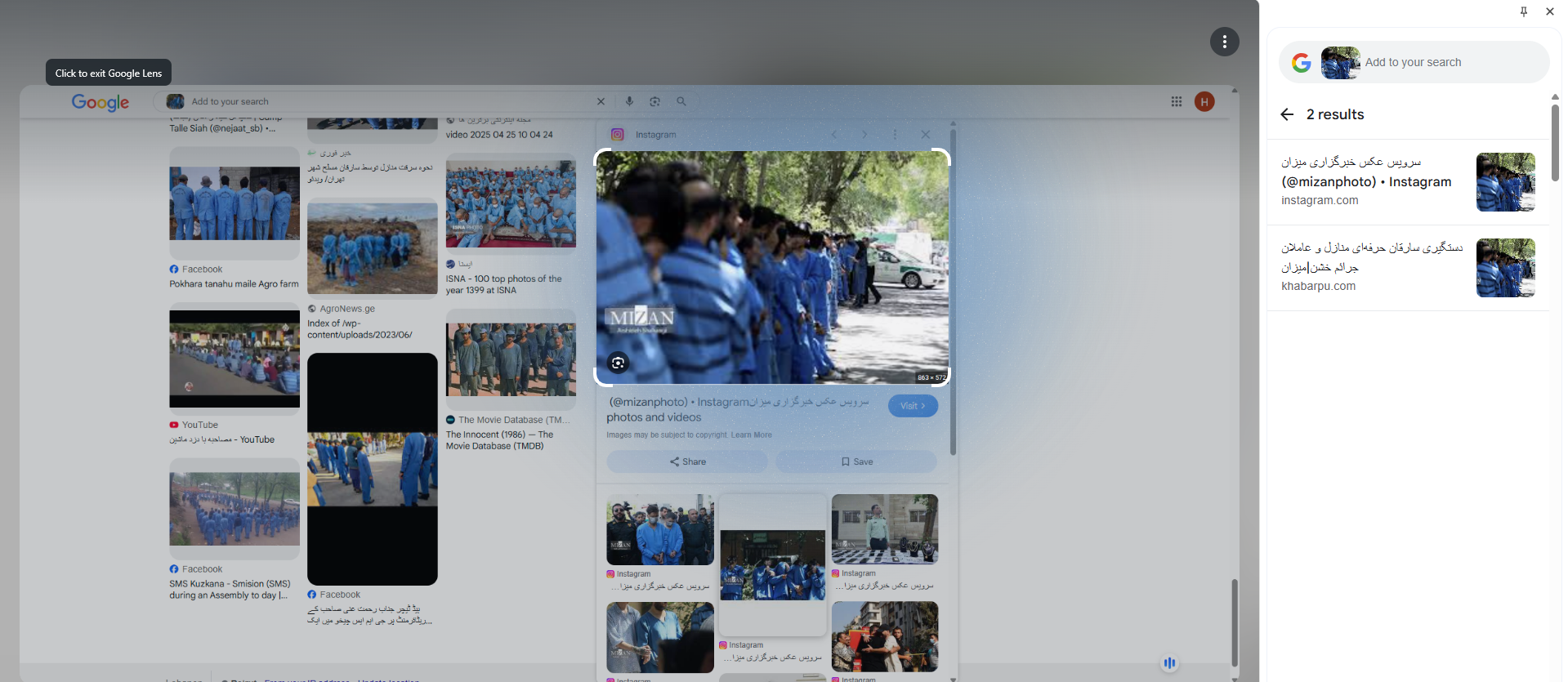Open the account avatar 'H'
Image resolution: width=1568 pixels, height=682 pixels.
(x=1204, y=101)
